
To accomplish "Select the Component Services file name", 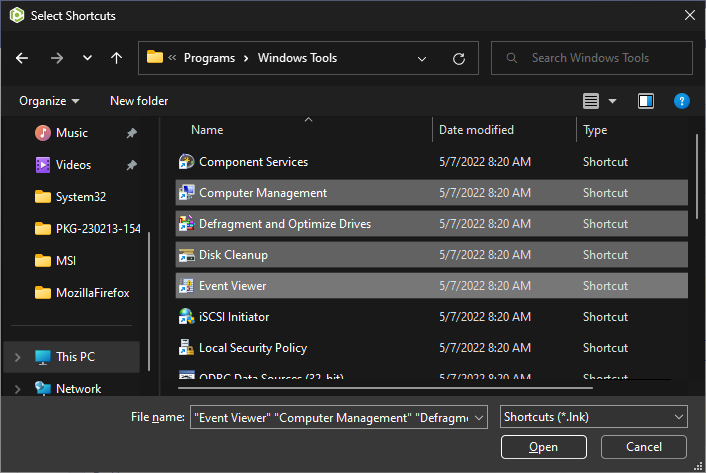I will point(253,162).
